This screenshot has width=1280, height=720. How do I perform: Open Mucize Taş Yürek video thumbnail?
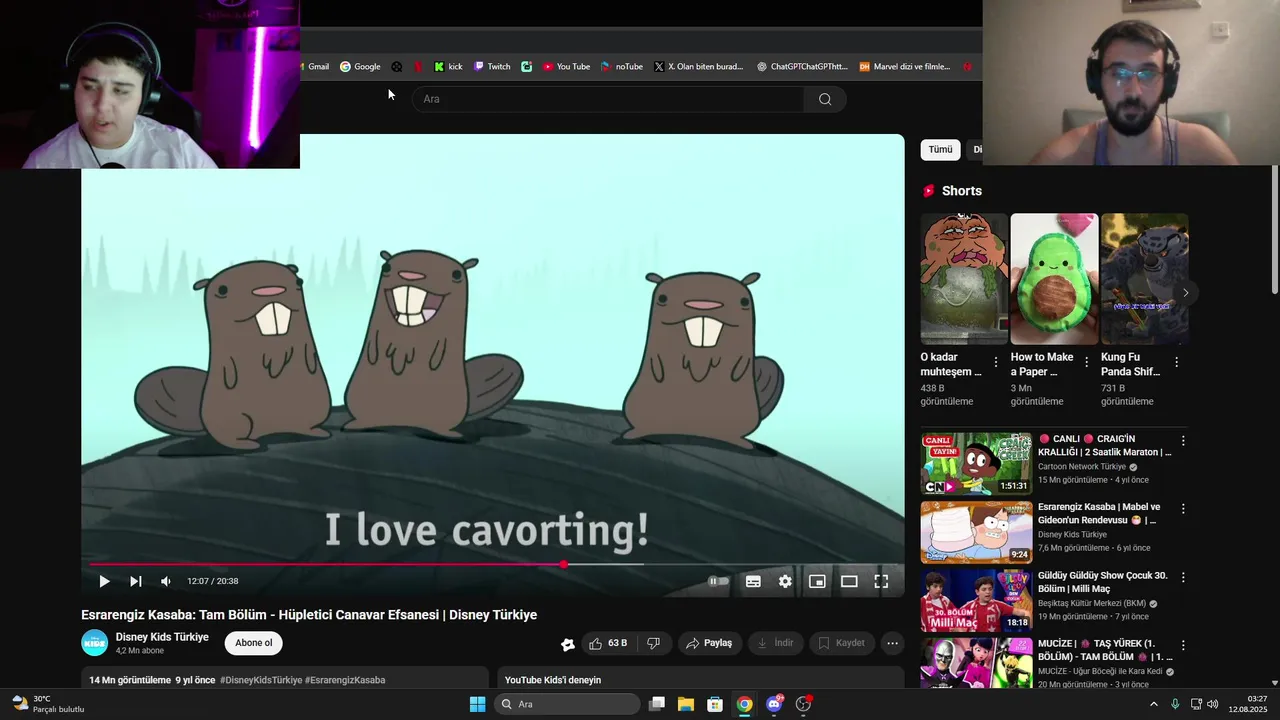976,662
